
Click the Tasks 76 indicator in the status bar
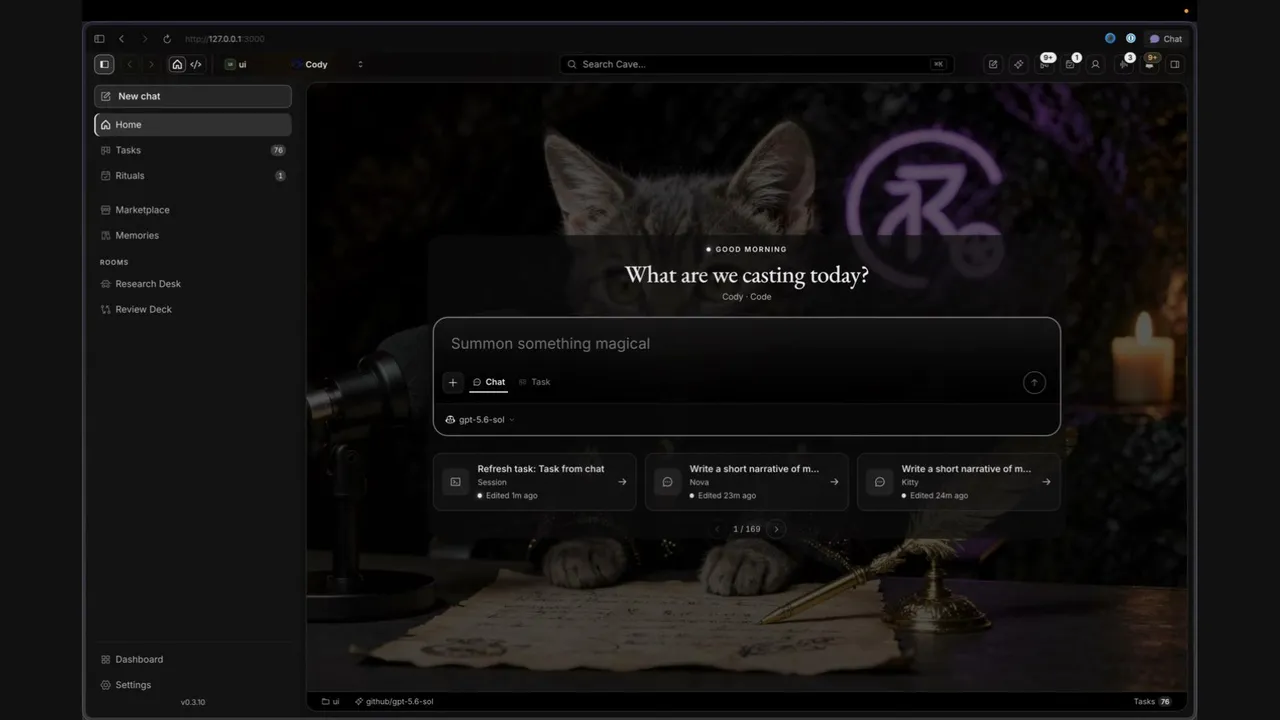[1153, 702]
